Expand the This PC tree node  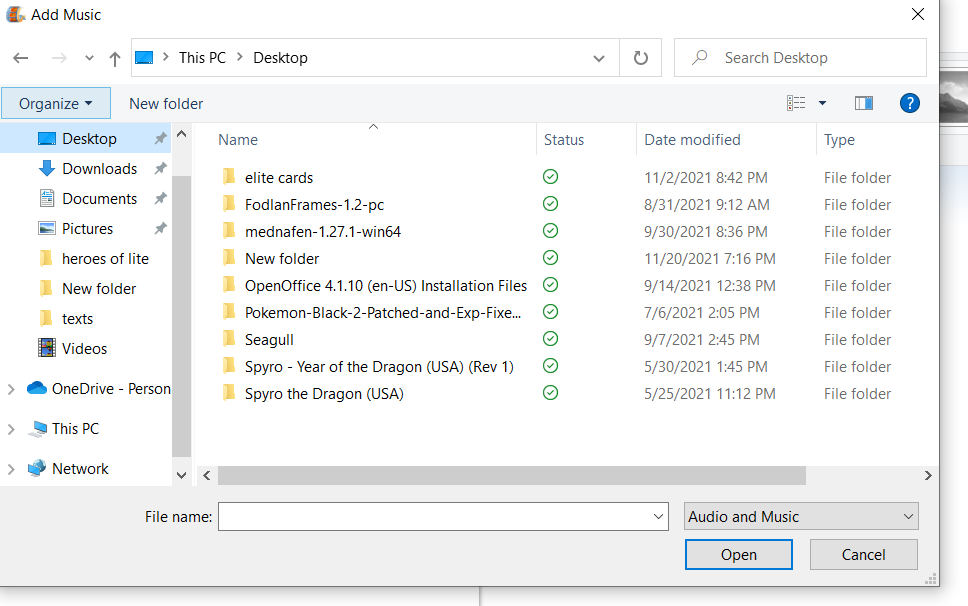click(x=11, y=430)
